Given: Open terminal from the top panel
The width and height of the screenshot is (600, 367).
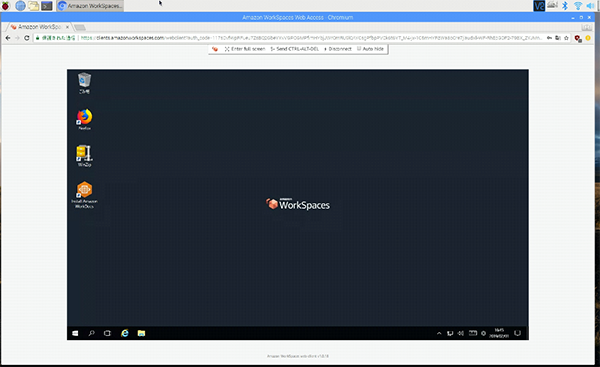Looking at the screenshot, I should click(47, 6).
